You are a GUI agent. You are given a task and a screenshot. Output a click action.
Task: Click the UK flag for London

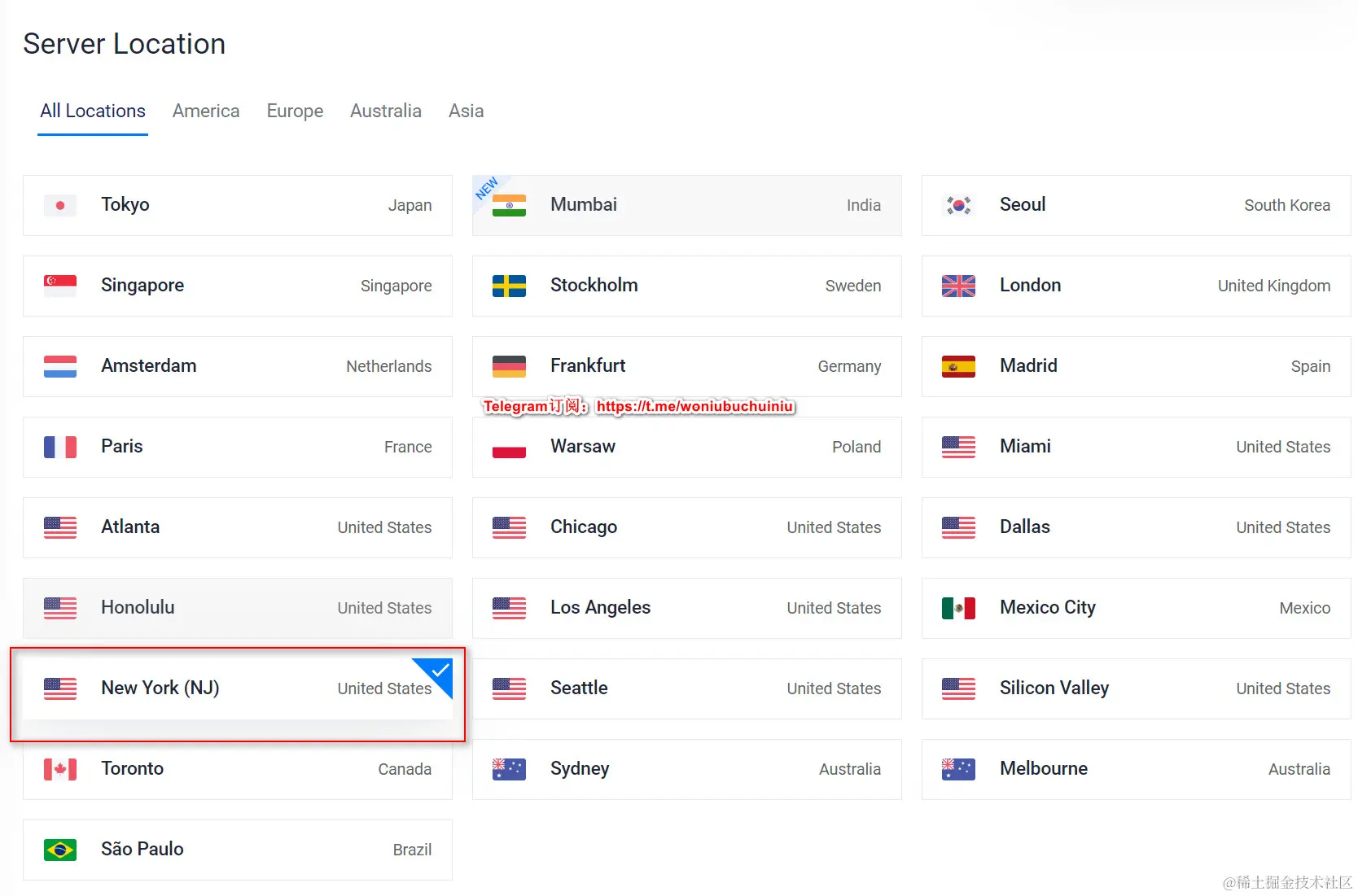959,286
